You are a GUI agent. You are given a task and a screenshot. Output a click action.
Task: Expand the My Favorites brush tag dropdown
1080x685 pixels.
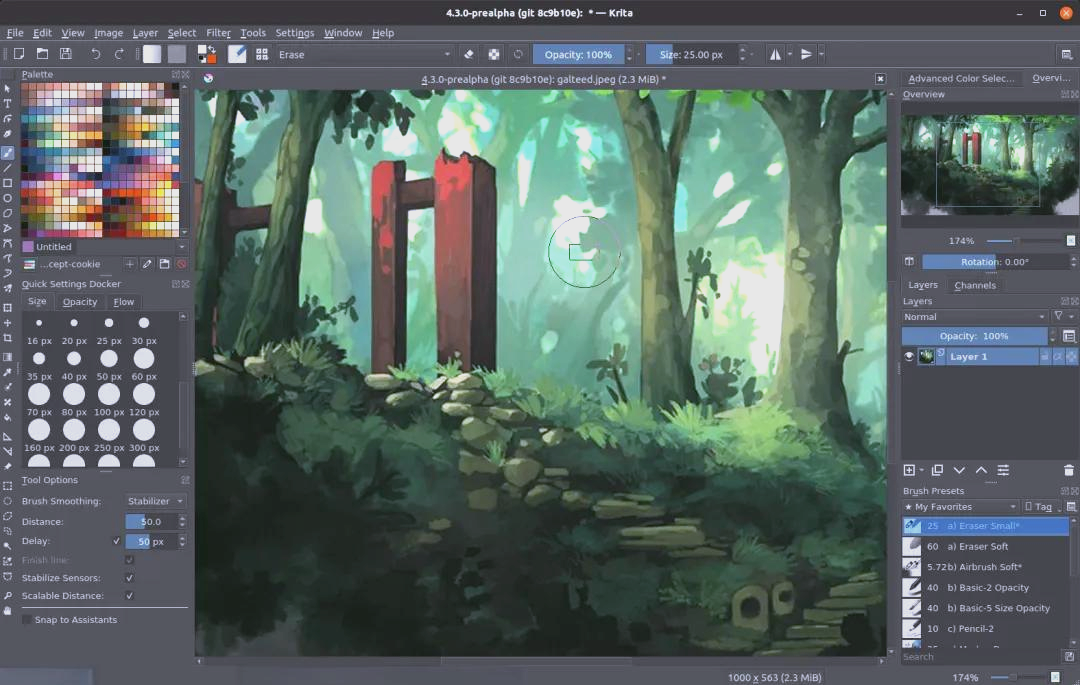point(961,507)
